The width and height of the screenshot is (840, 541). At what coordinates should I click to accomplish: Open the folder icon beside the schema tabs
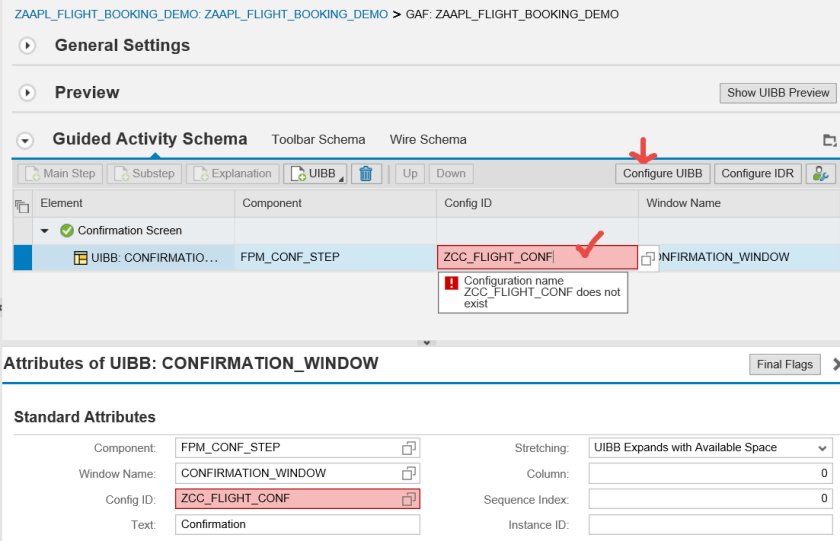829,140
